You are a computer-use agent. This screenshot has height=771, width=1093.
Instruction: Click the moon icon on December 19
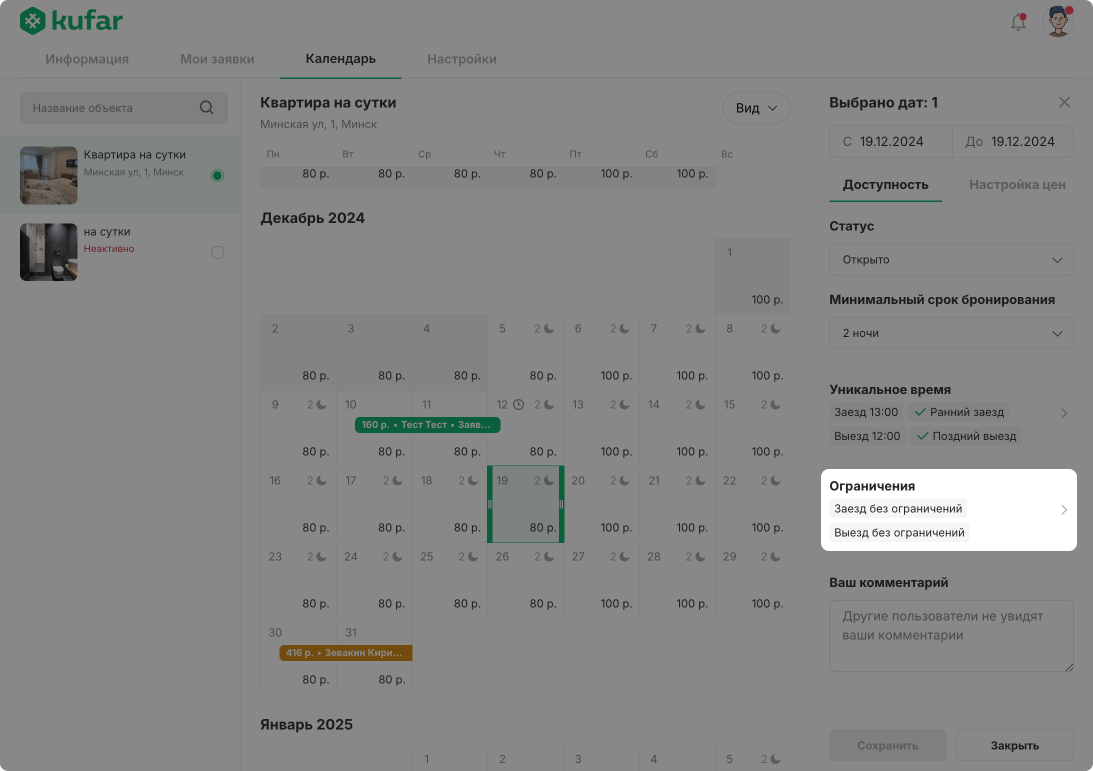pos(549,480)
